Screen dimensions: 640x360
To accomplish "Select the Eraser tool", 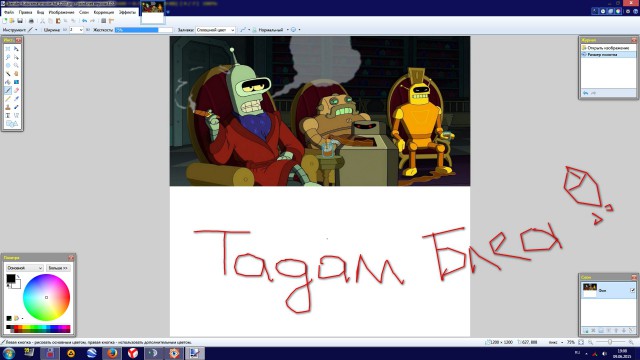I will click(16, 91).
